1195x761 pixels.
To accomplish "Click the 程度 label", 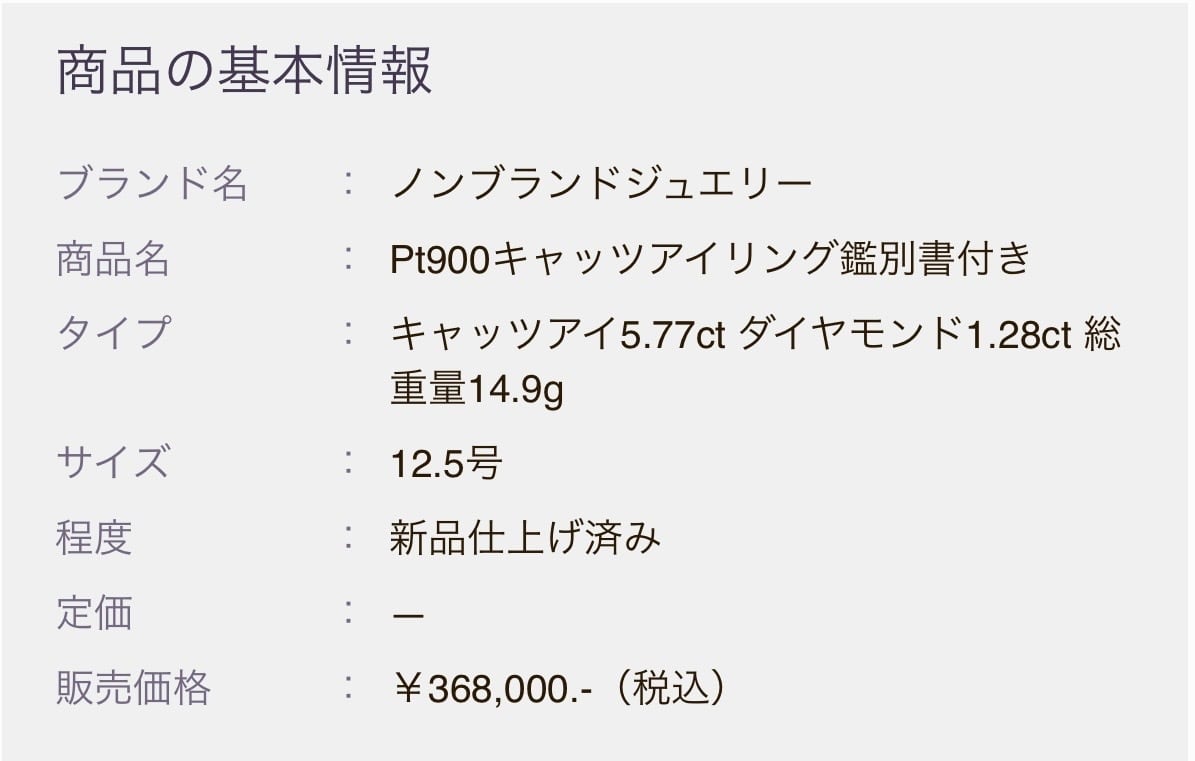I will (x=94, y=538).
